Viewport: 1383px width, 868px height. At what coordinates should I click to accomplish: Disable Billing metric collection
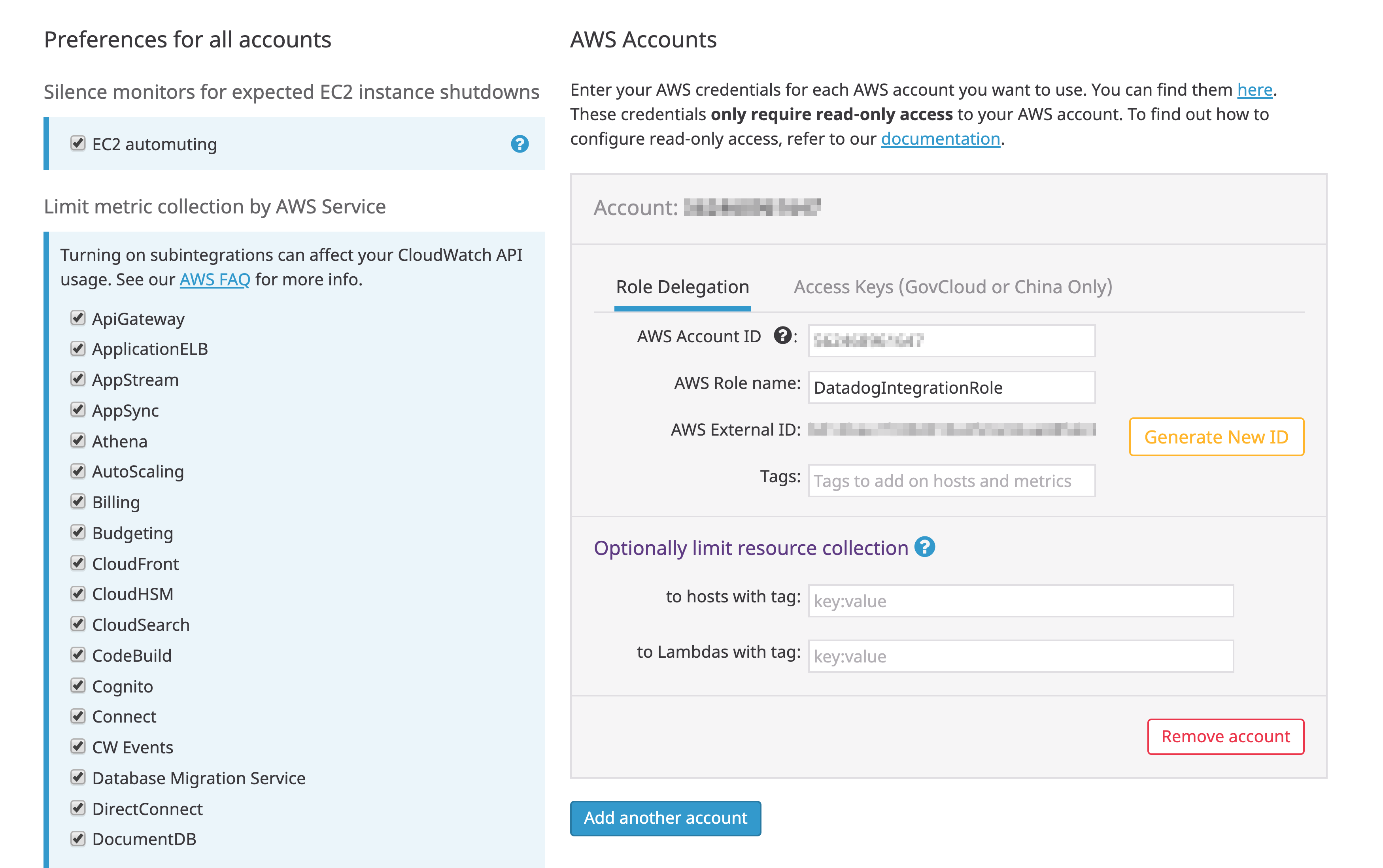pos(78,501)
